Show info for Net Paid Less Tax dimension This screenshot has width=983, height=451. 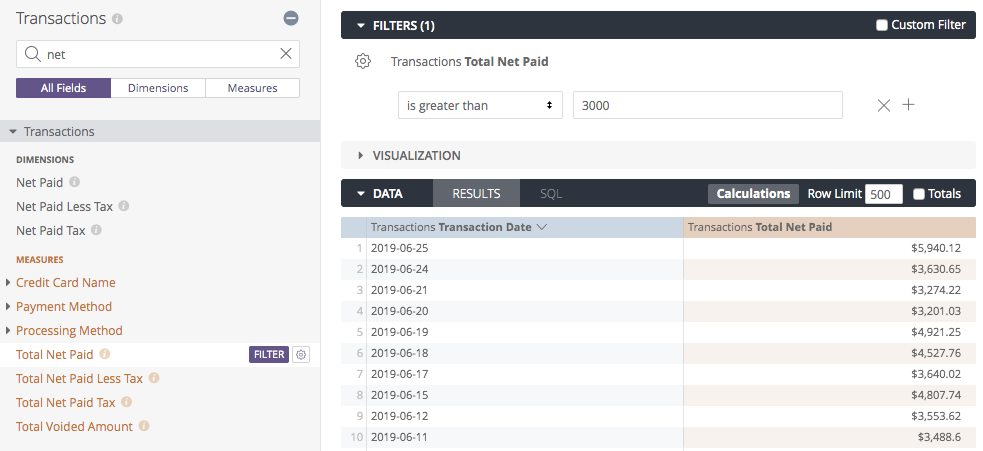(x=124, y=207)
